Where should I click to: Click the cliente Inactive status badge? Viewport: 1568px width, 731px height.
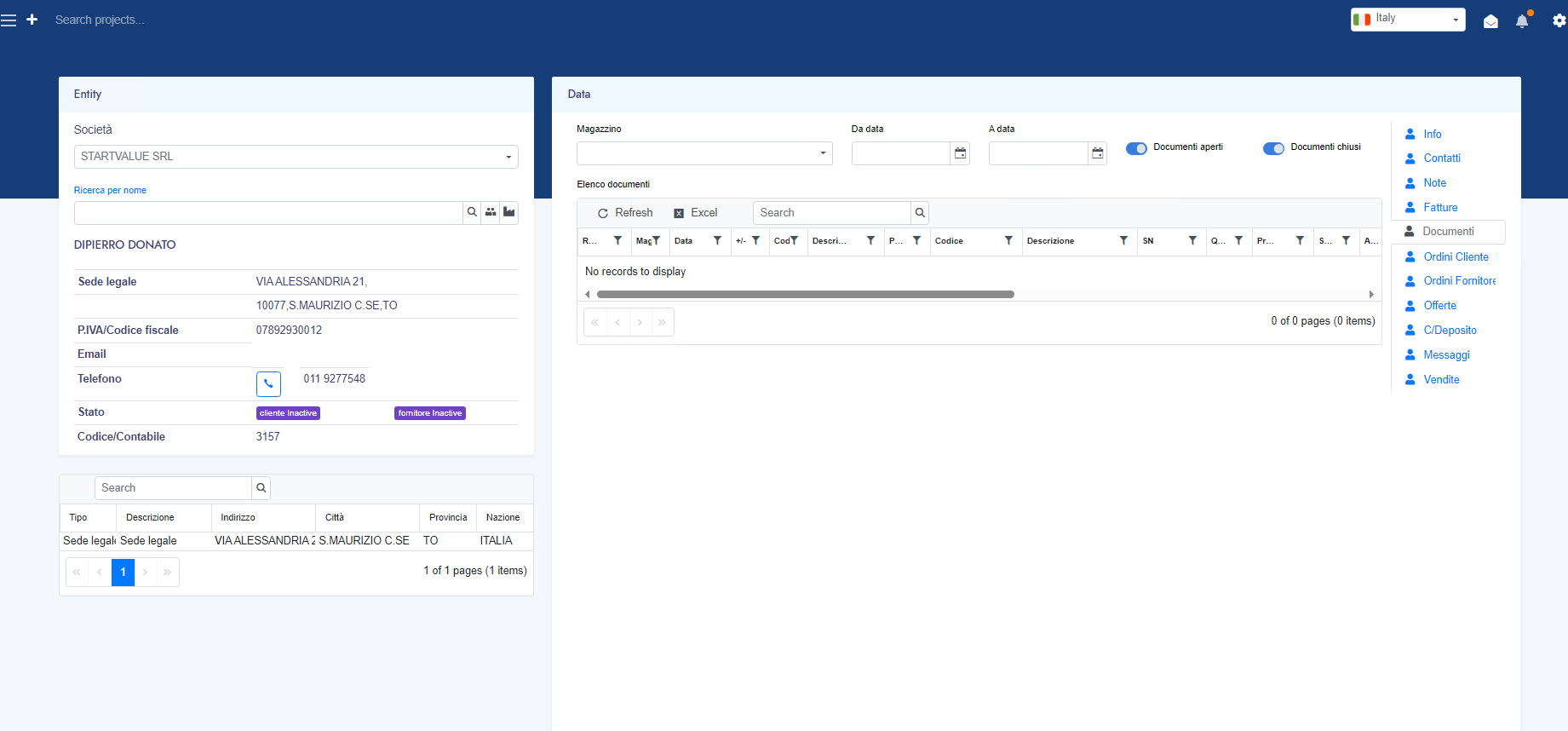coord(288,413)
